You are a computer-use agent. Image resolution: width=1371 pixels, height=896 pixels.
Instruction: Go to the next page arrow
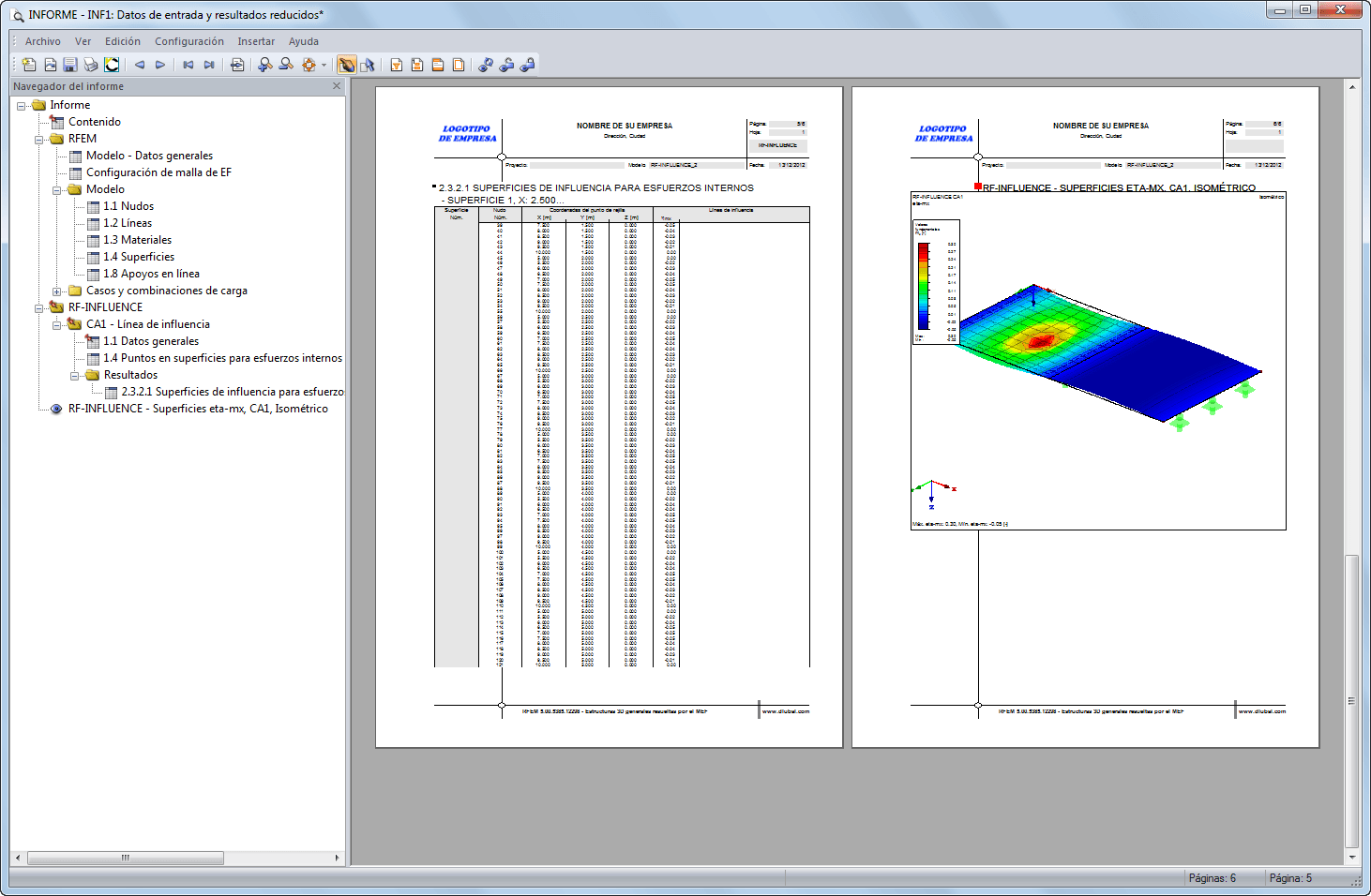[x=160, y=65]
